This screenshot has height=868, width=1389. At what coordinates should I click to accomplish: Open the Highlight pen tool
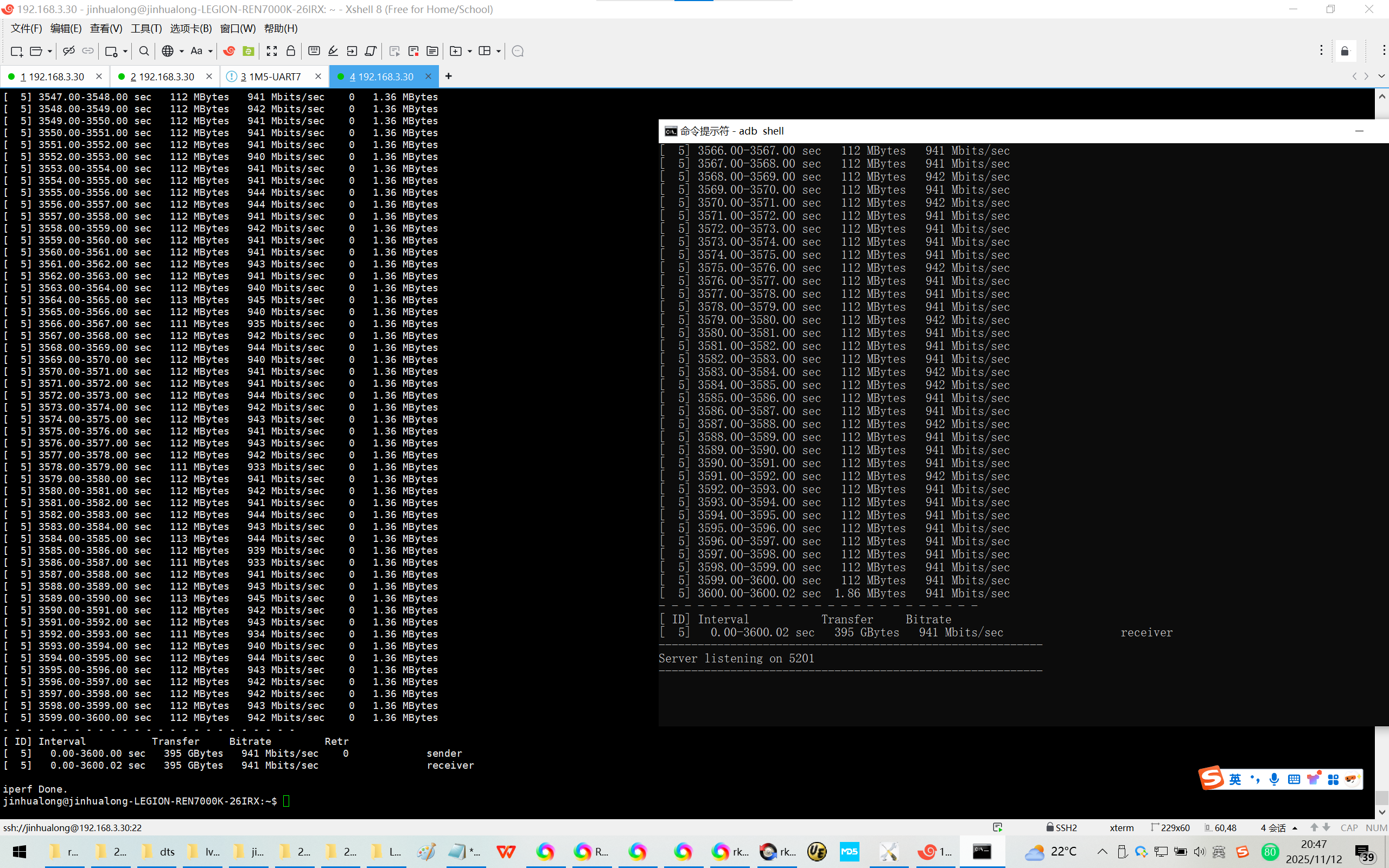333,51
